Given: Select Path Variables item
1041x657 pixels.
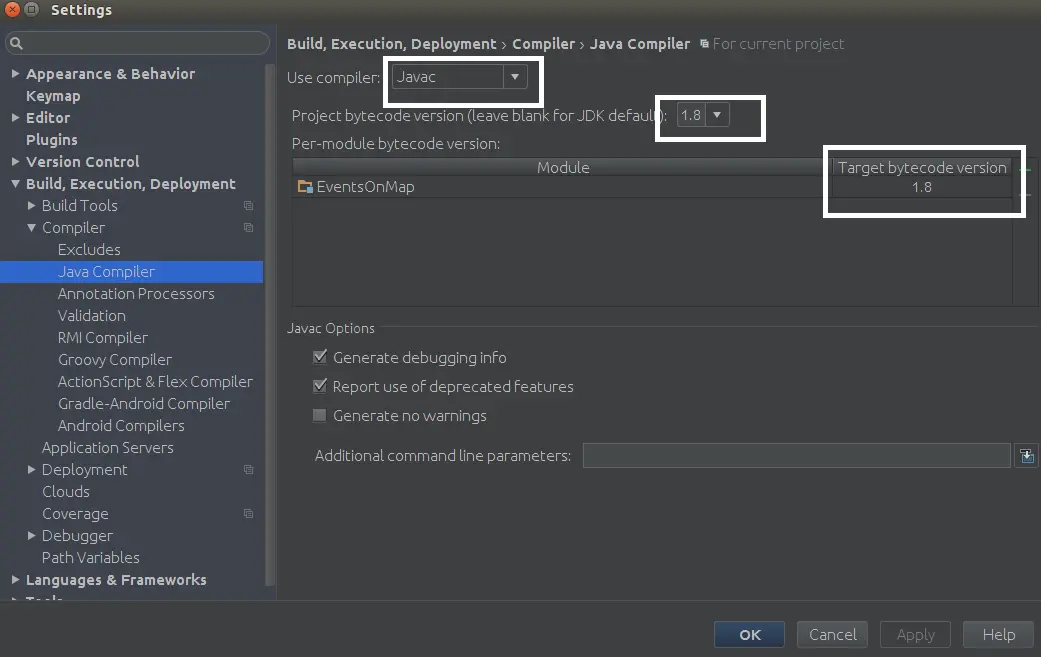Looking at the screenshot, I should click(x=91, y=557).
